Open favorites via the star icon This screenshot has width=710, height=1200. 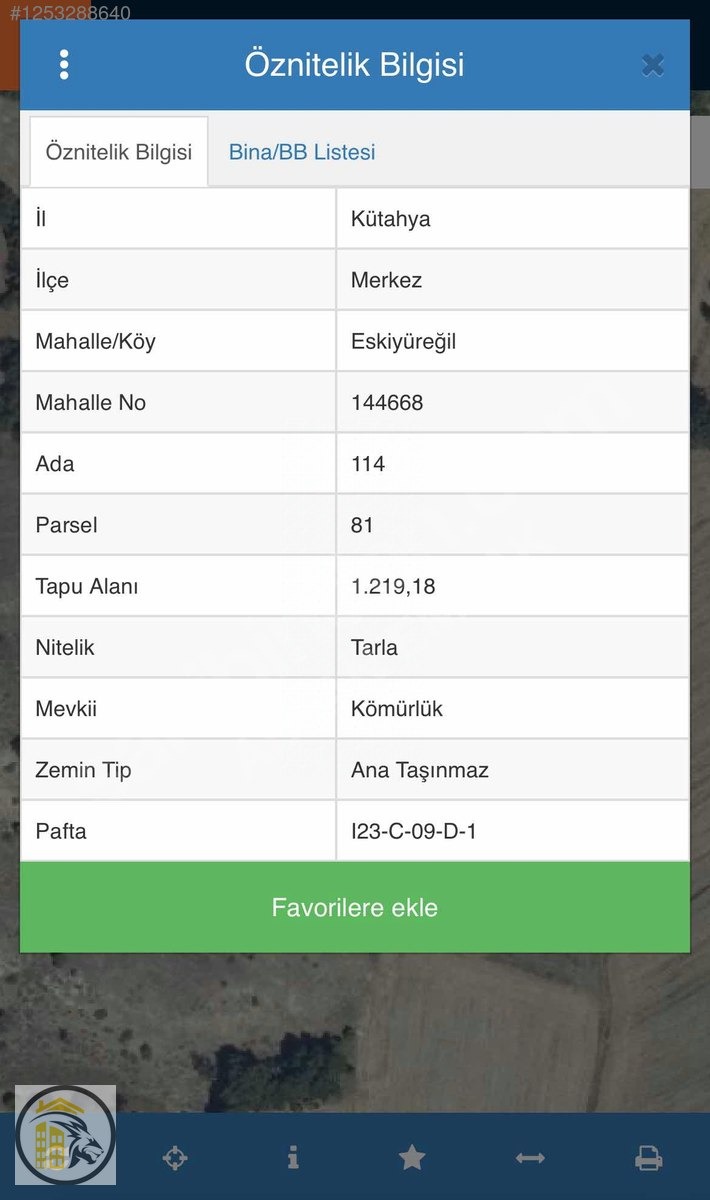412,1158
